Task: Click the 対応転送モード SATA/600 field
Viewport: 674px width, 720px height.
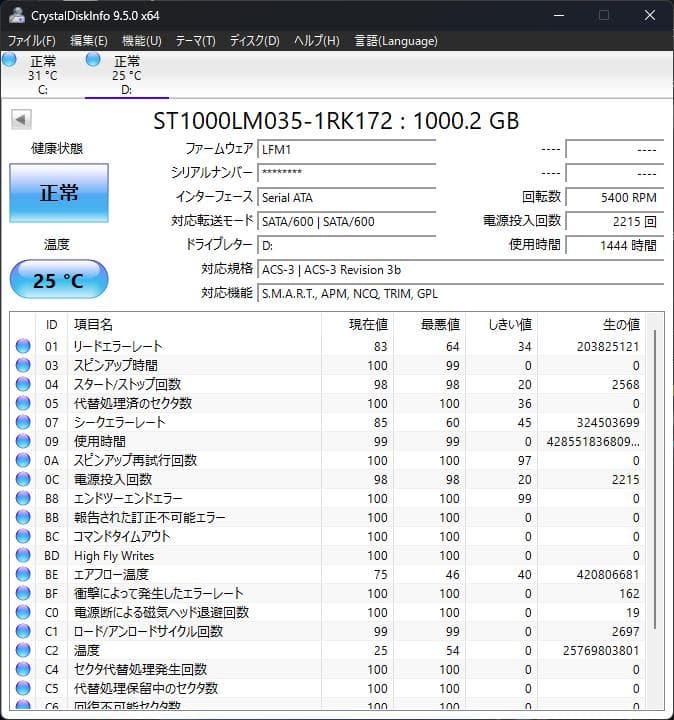Action: 346,222
